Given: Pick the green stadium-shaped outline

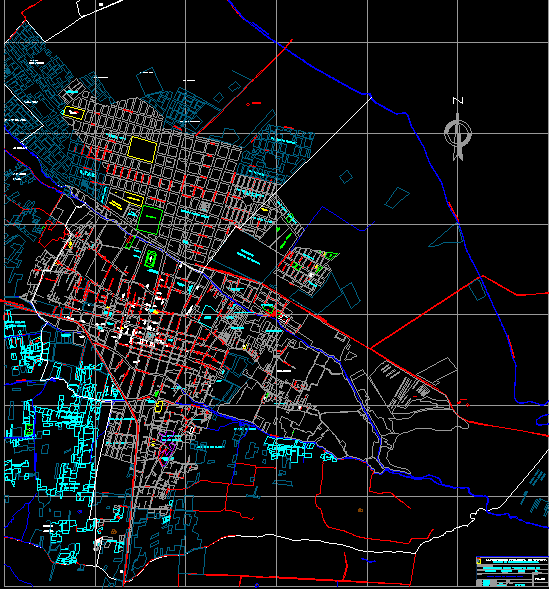Looking at the screenshot, I should point(151,259).
